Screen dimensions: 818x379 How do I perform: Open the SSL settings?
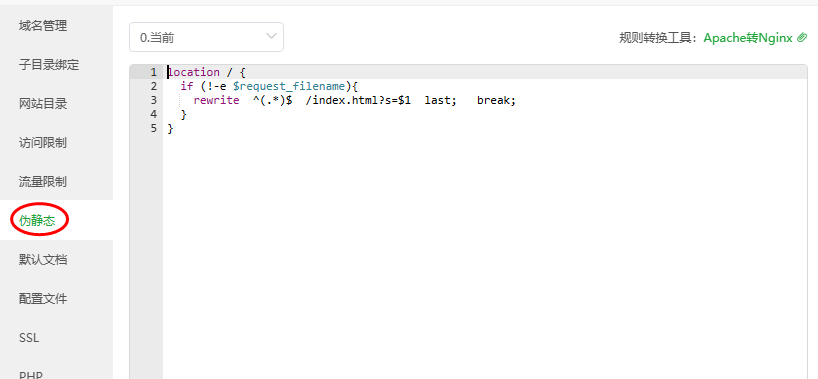coord(29,338)
